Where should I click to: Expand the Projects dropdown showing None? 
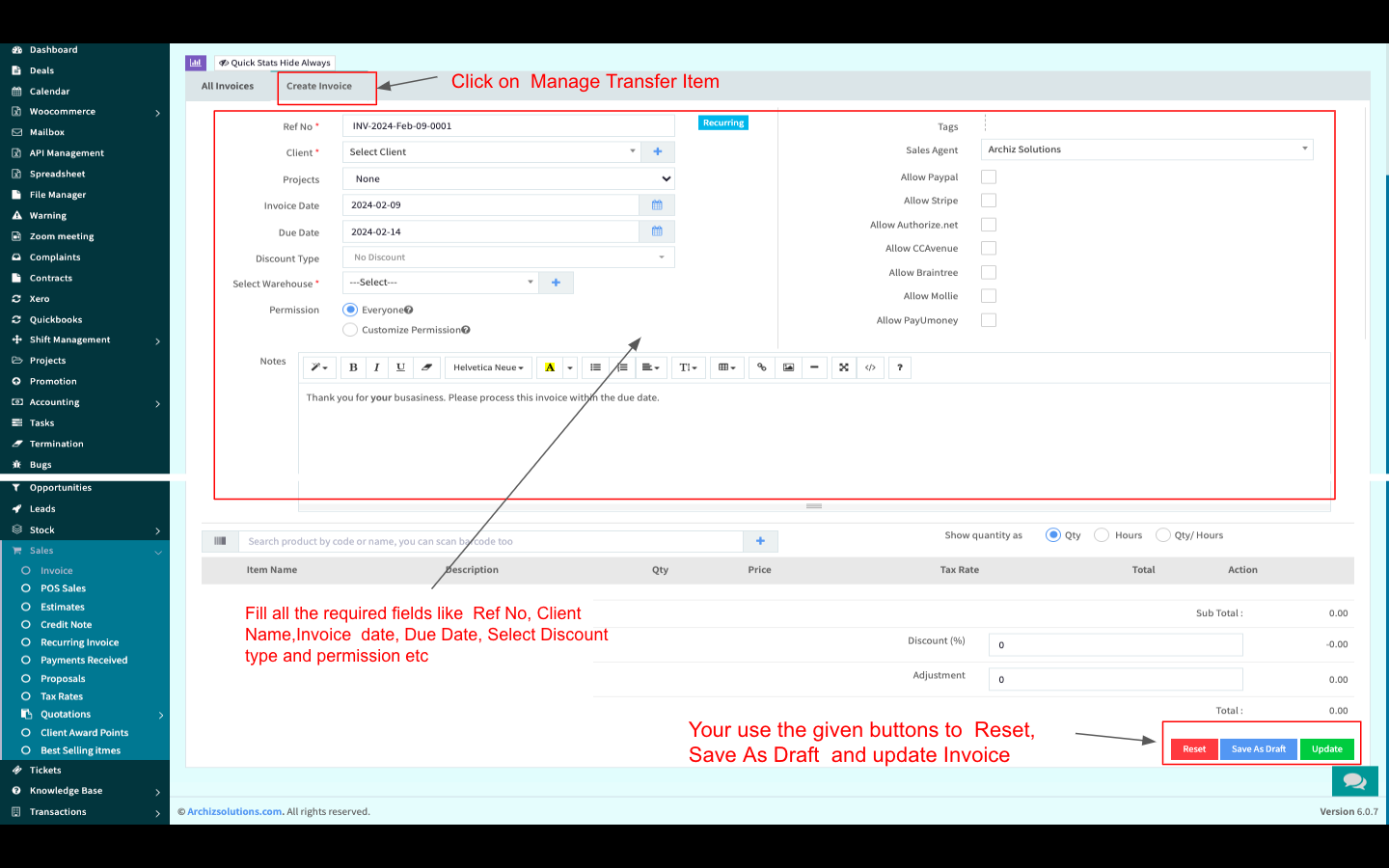pyautogui.click(x=508, y=178)
